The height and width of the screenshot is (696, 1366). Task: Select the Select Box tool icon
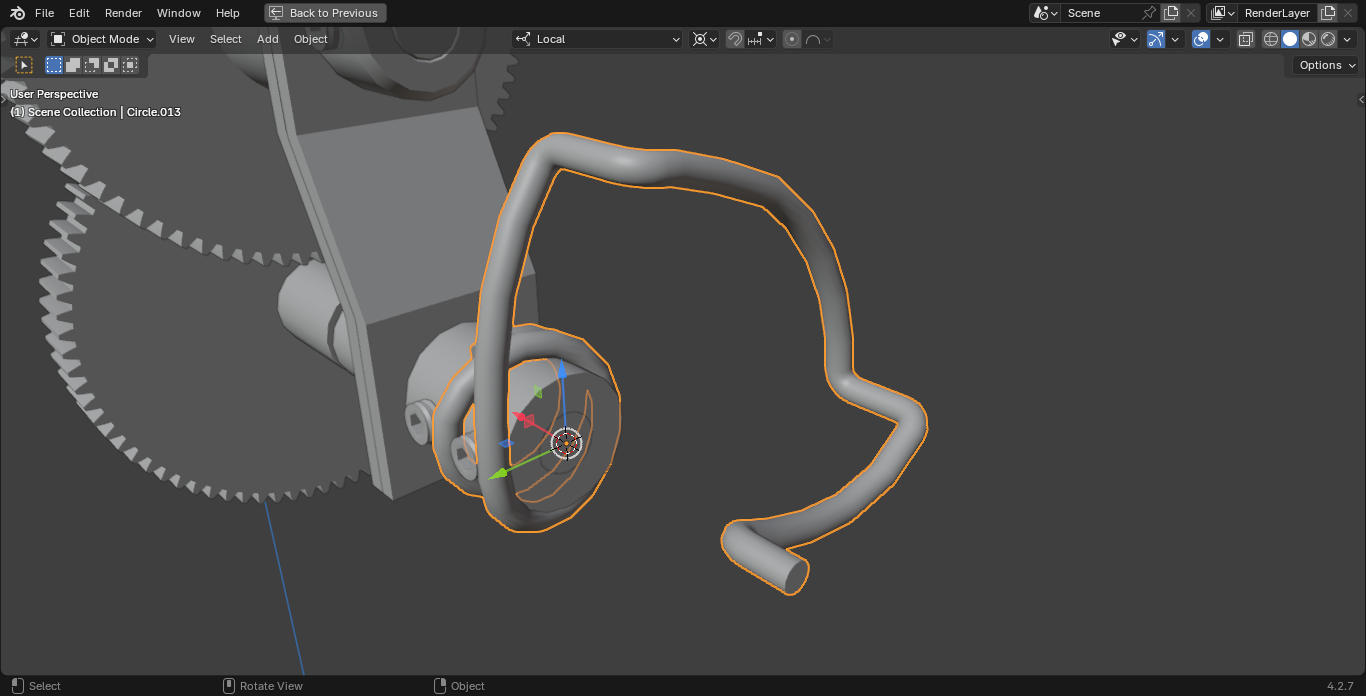(x=24, y=65)
